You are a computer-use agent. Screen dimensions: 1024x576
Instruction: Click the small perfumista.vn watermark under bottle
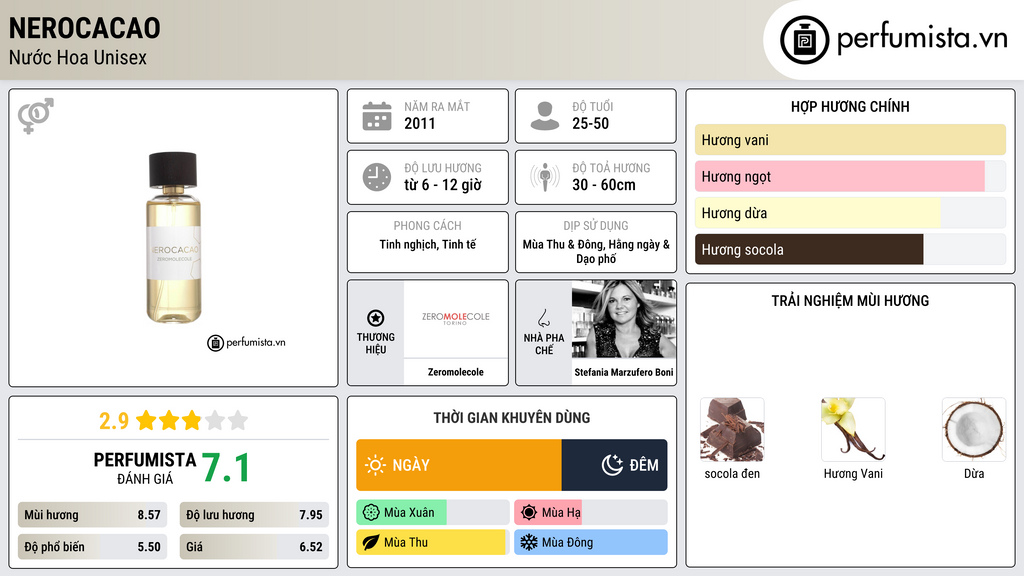pos(246,342)
